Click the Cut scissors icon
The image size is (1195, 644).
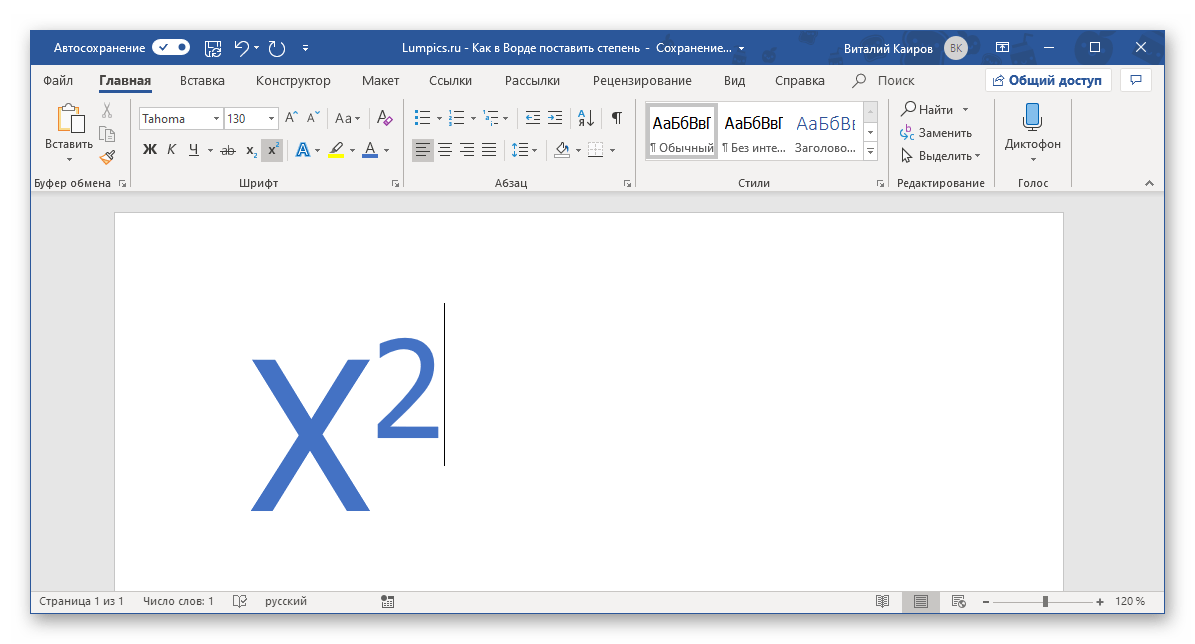107,110
